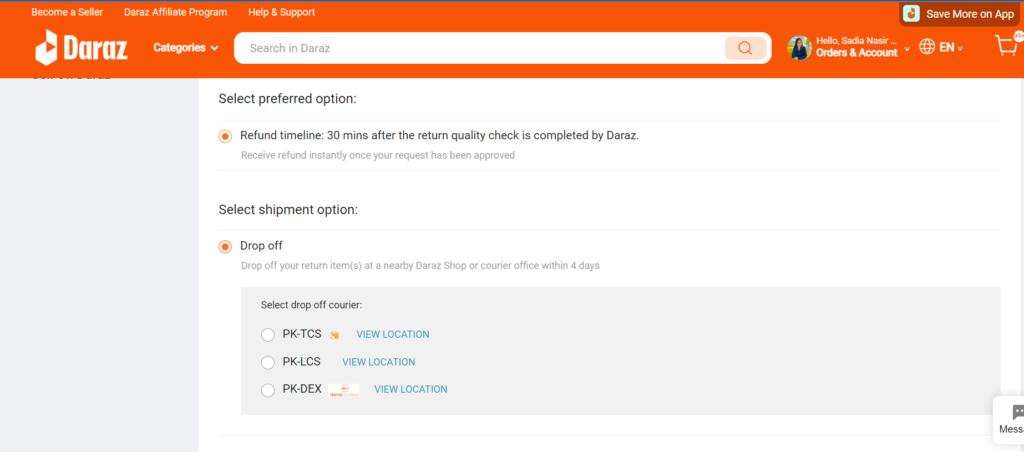The width and height of the screenshot is (1024, 452).
Task: Click the user profile avatar picture
Action: point(799,48)
